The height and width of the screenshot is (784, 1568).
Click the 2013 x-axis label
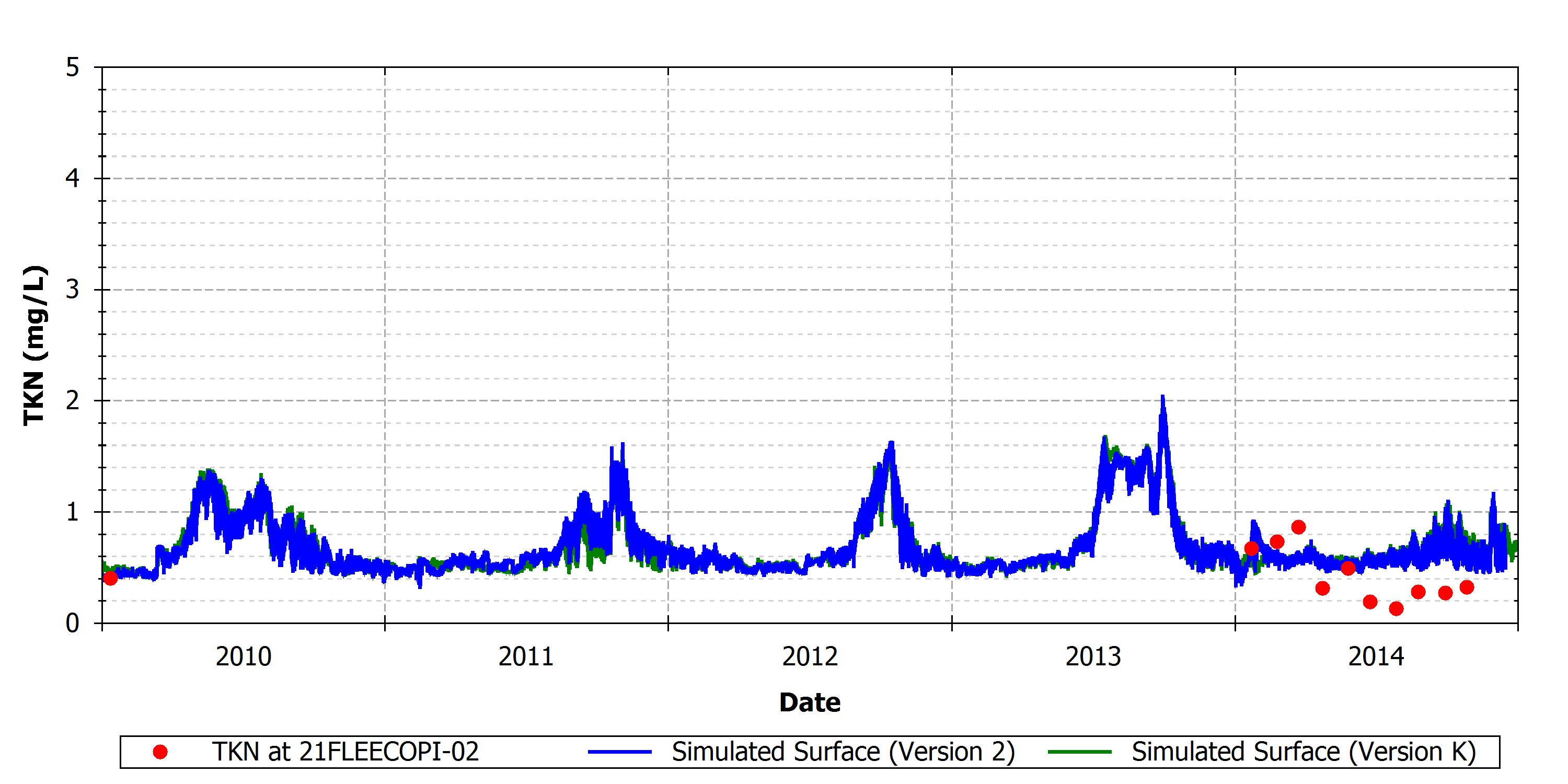coord(1093,657)
